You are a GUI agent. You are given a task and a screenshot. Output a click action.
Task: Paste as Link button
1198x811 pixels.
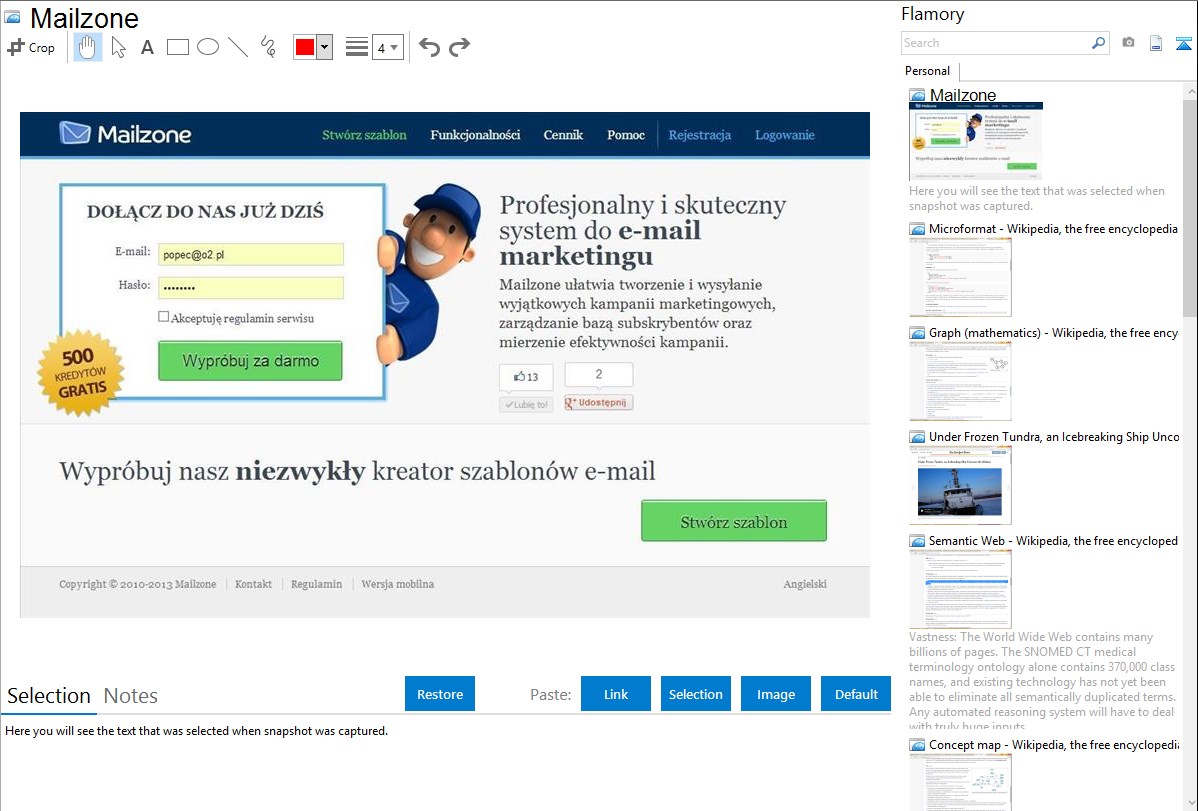[616, 694]
